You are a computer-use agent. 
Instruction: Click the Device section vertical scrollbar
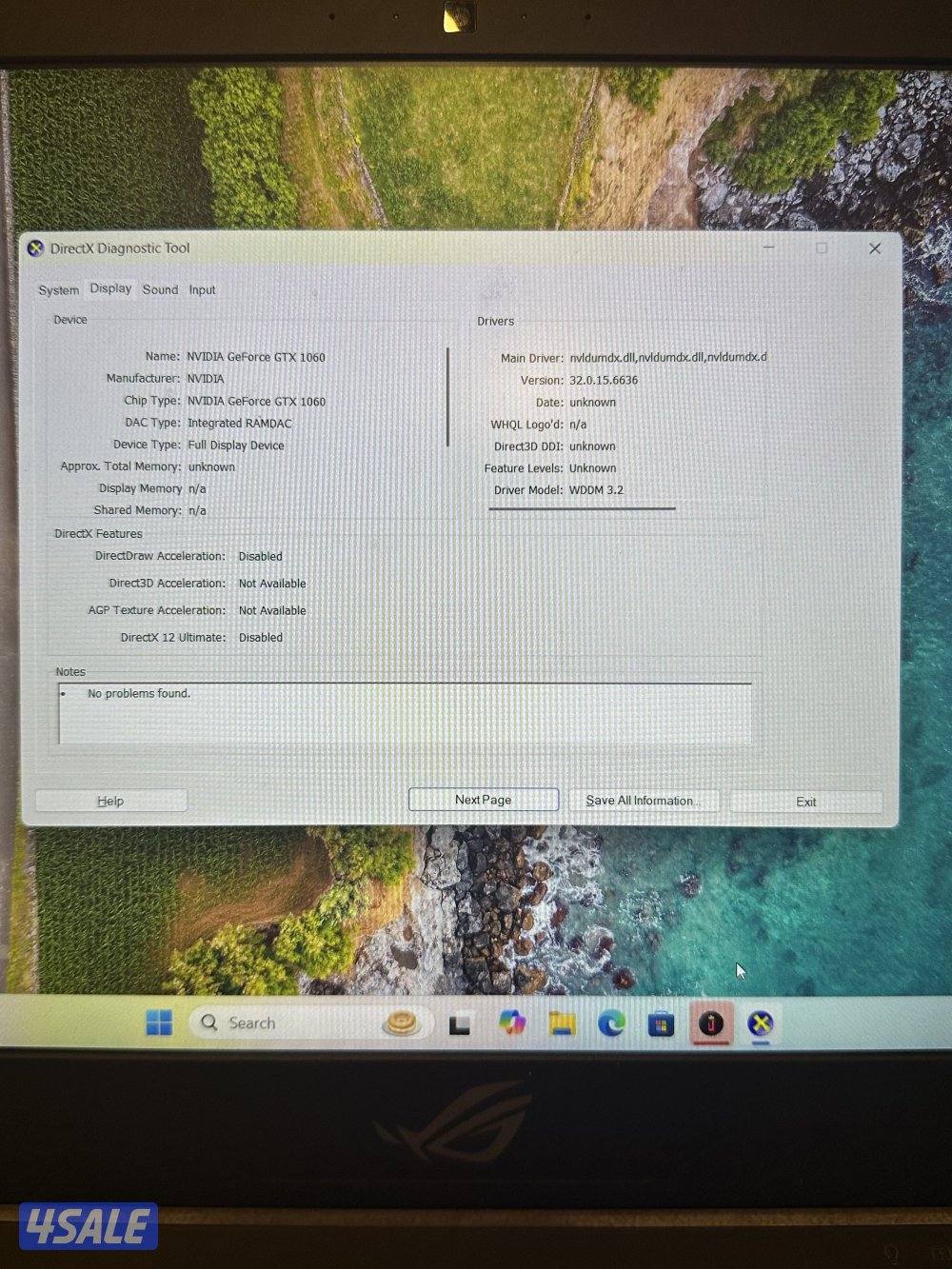(447, 397)
